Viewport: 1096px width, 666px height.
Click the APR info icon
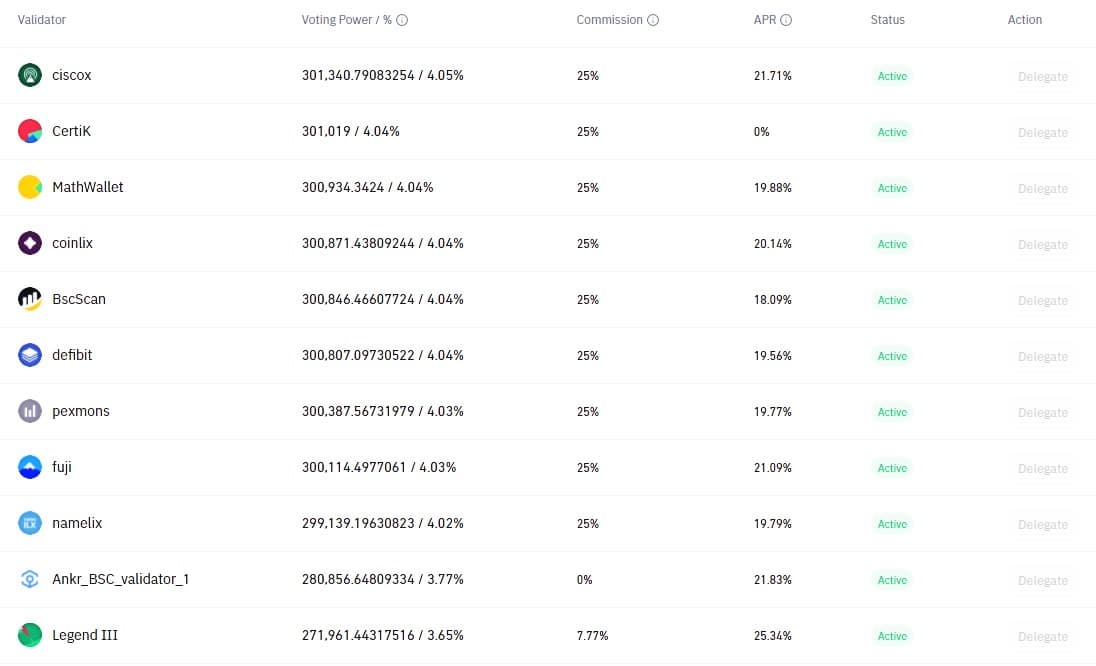(x=786, y=20)
